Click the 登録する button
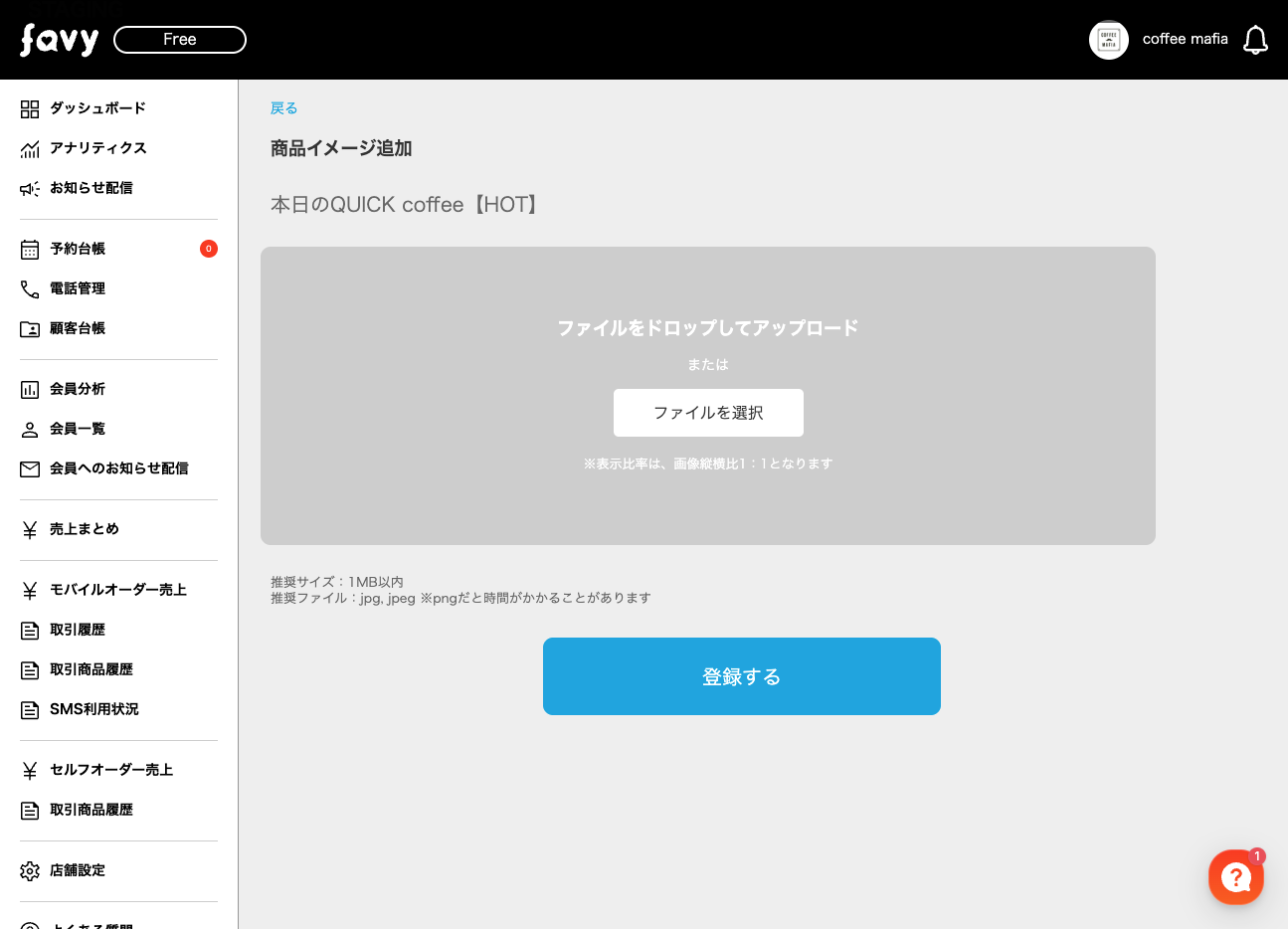1288x929 pixels. pyautogui.click(x=742, y=676)
